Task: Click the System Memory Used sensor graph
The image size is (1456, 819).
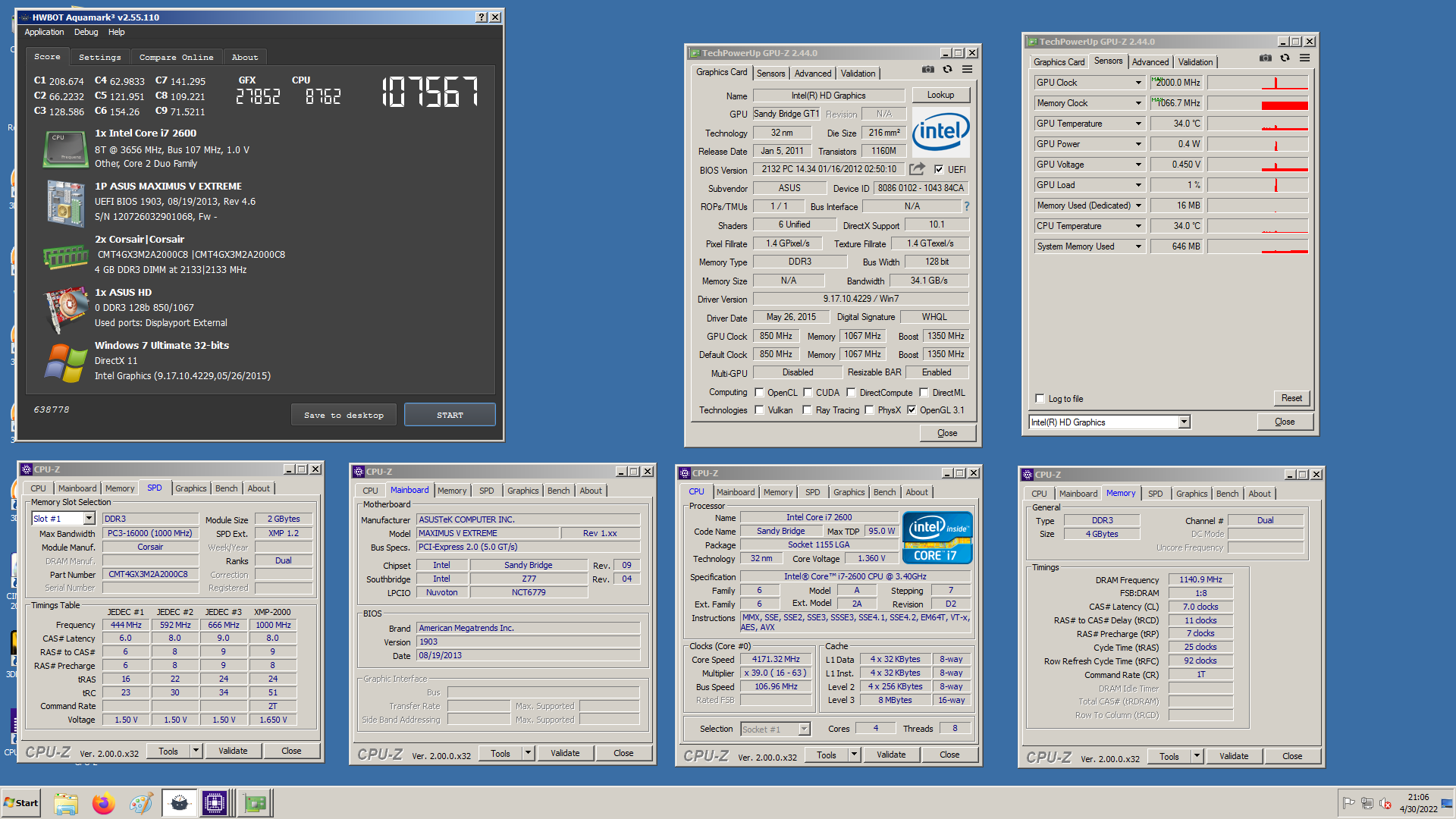Action: [1257, 246]
